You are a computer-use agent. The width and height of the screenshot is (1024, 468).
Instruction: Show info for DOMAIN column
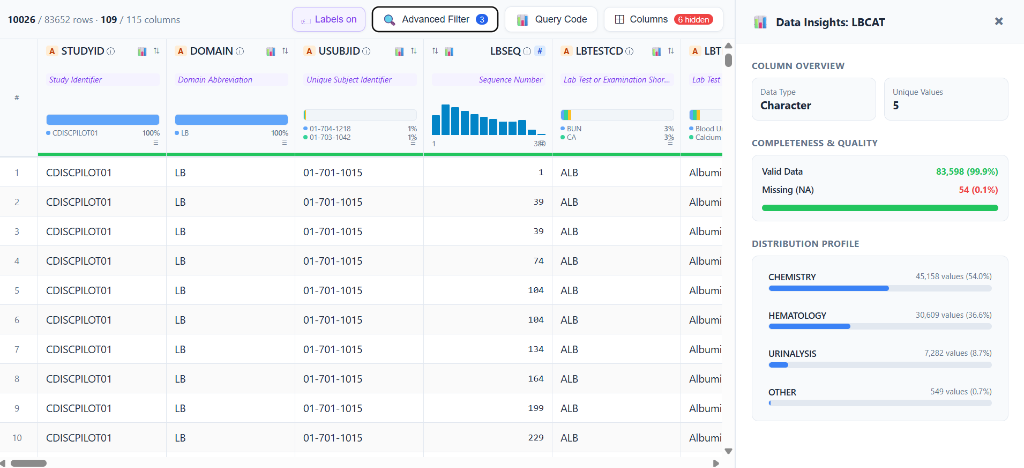point(240,51)
